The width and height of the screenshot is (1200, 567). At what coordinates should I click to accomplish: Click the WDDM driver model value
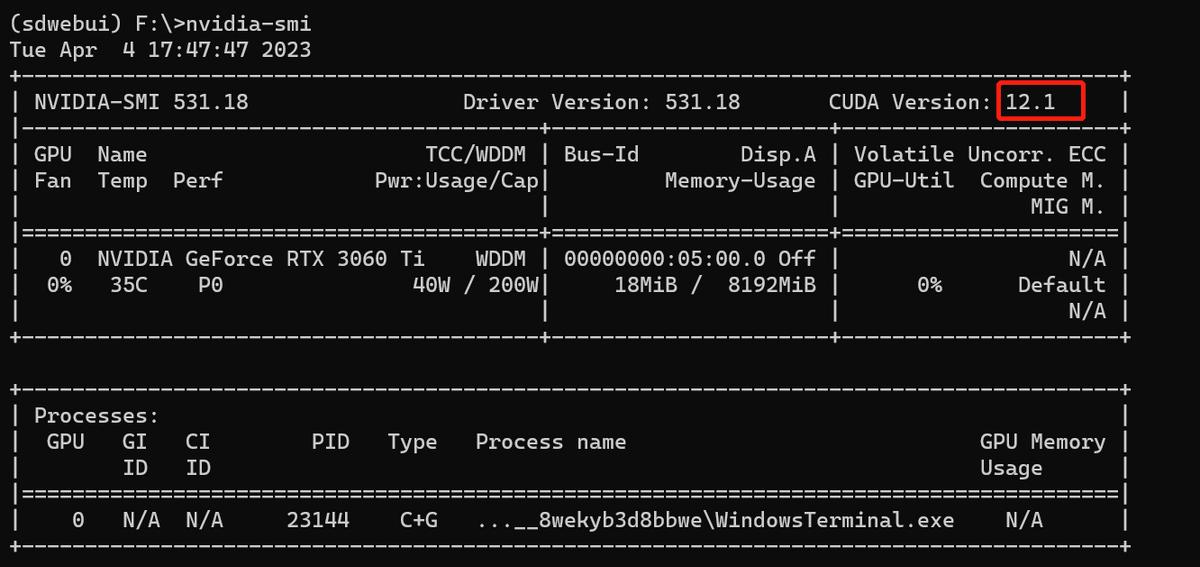point(500,258)
